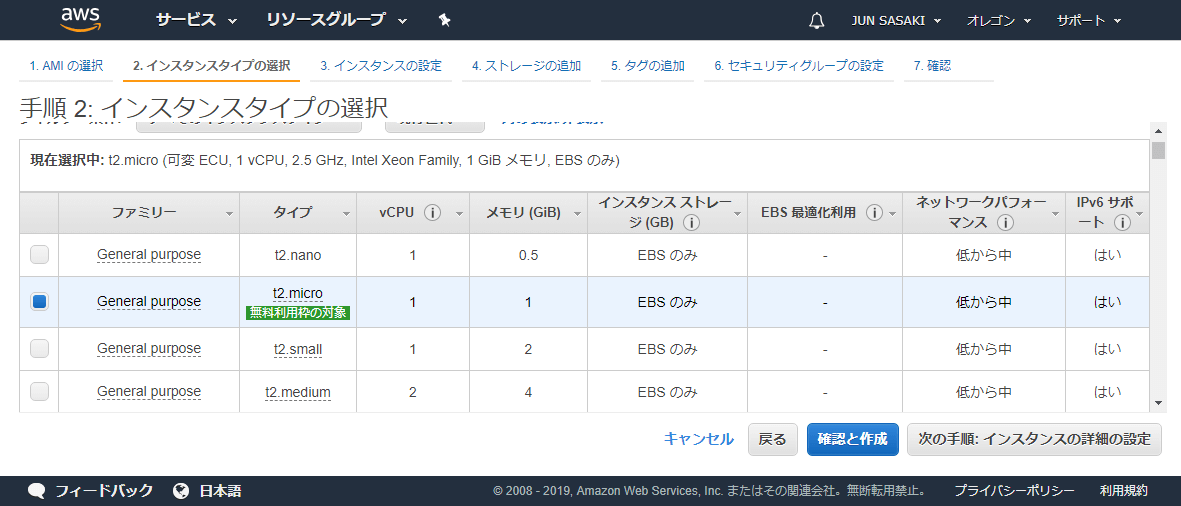
Task: Click the 確認と作成 button
Action: (853, 439)
